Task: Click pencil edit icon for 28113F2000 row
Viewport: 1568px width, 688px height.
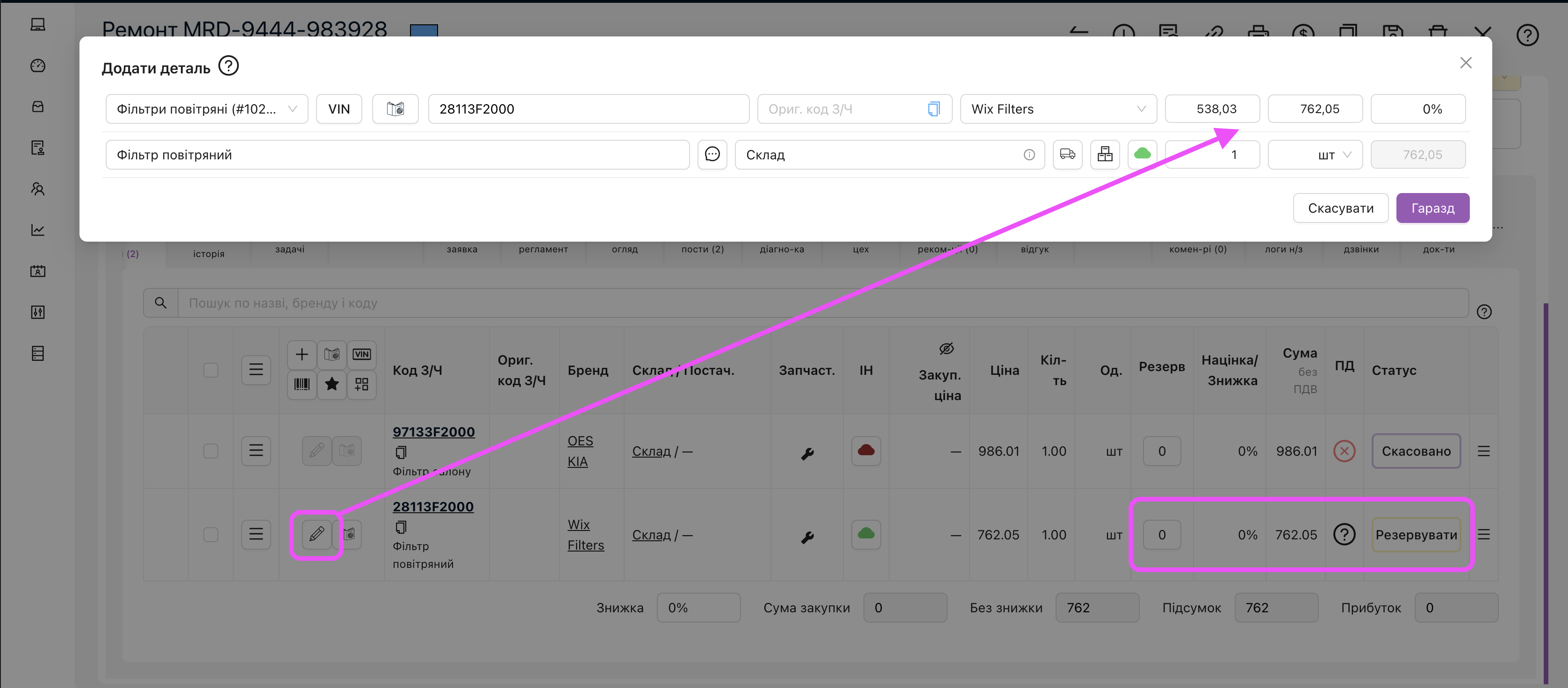Action: [x=316, y=534]
